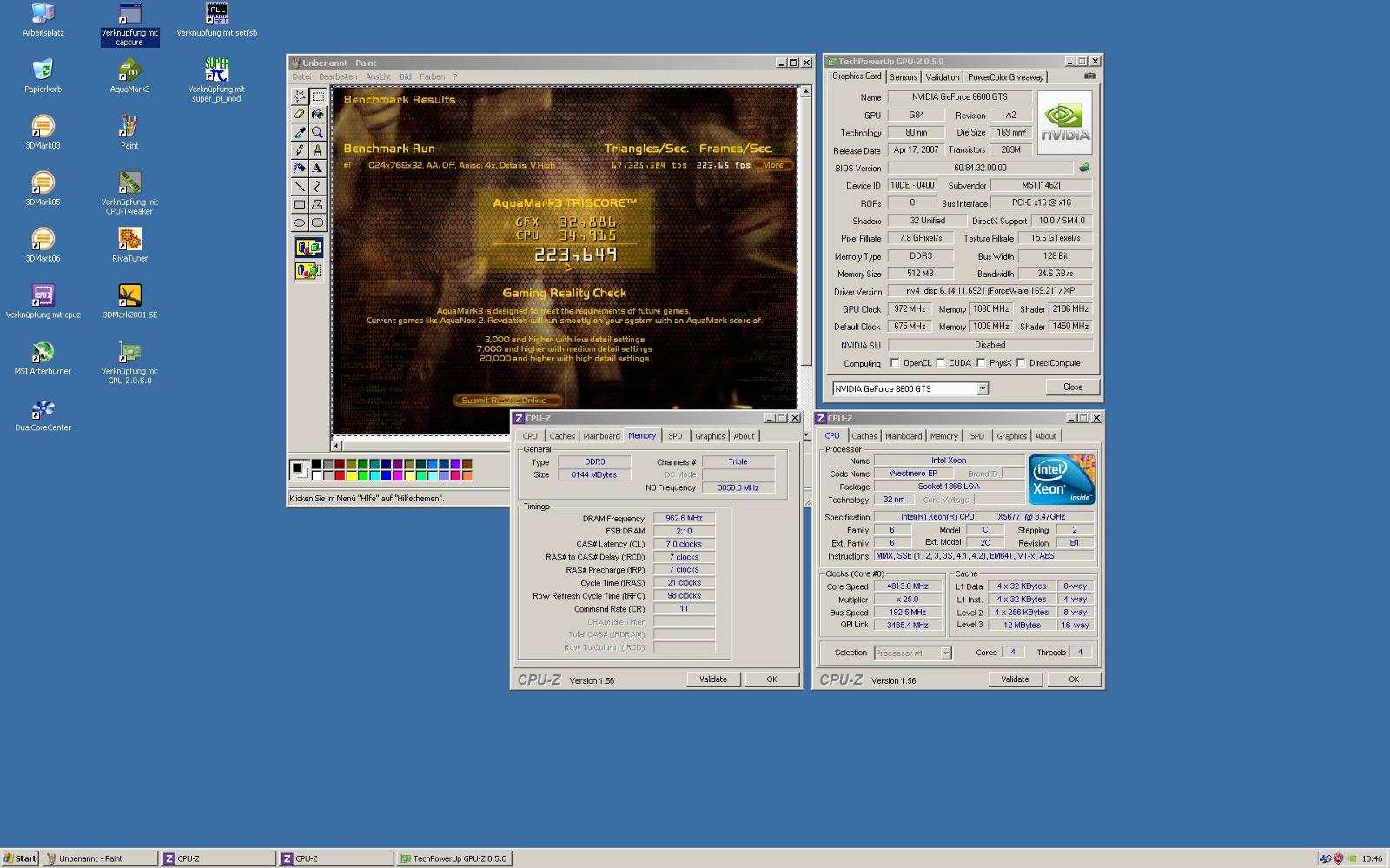
Task: Open the Datei menu in Paint
Action: coord(301,76)
